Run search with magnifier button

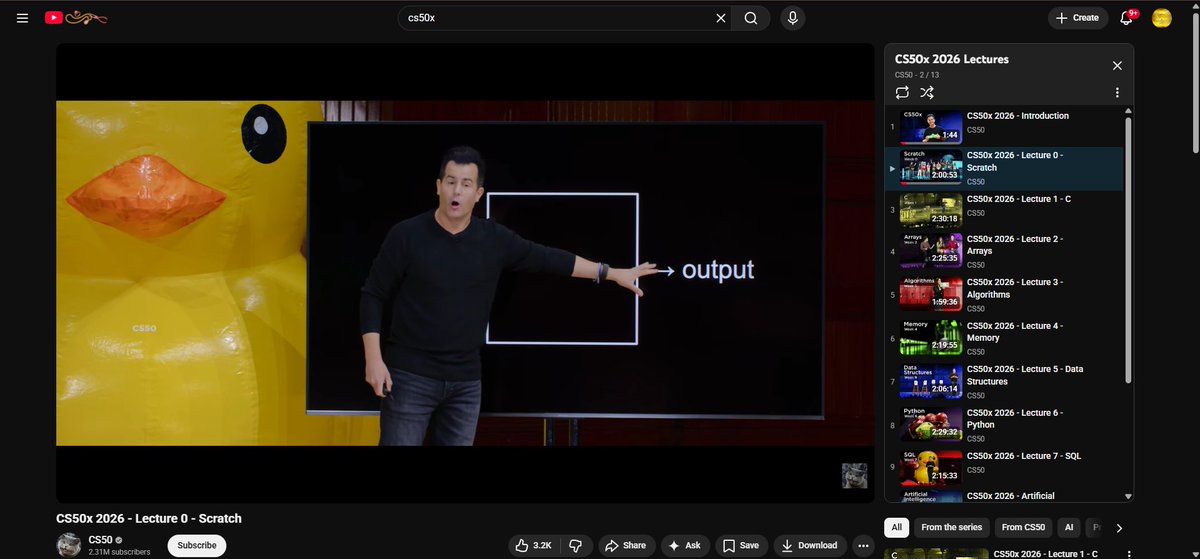pos(751,18)
